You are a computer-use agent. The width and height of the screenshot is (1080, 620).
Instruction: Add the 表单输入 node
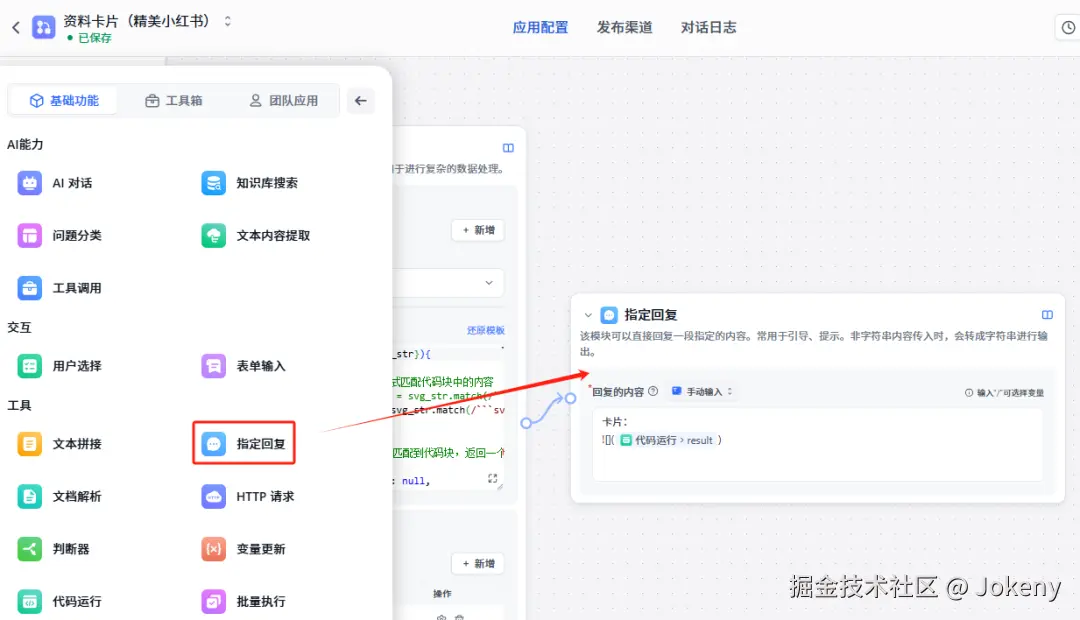[243, 366]
